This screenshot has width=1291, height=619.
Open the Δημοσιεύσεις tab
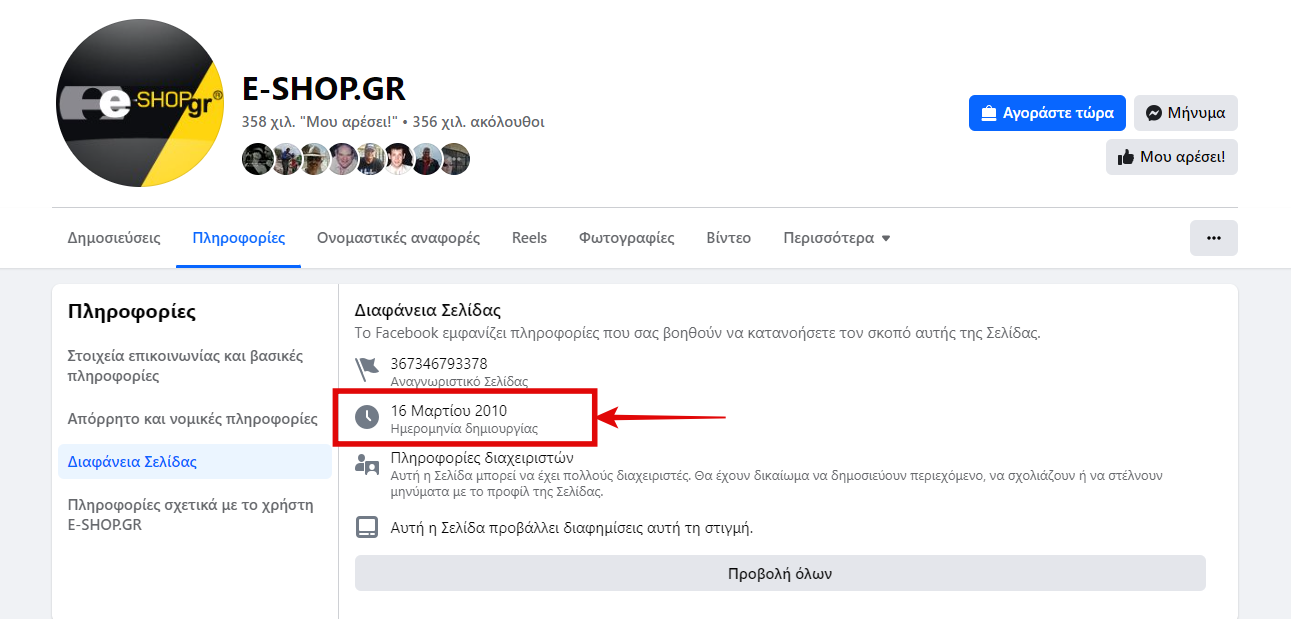click(114, 238)
